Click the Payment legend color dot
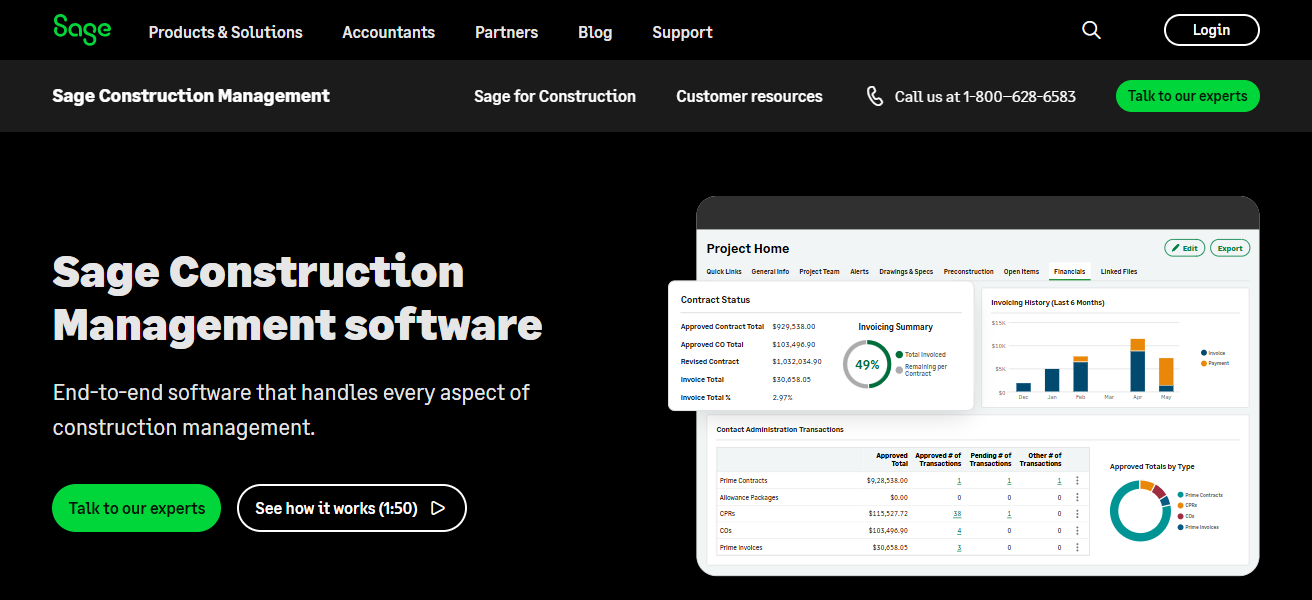The image size is (1312, 600). tap(1203, 363)
